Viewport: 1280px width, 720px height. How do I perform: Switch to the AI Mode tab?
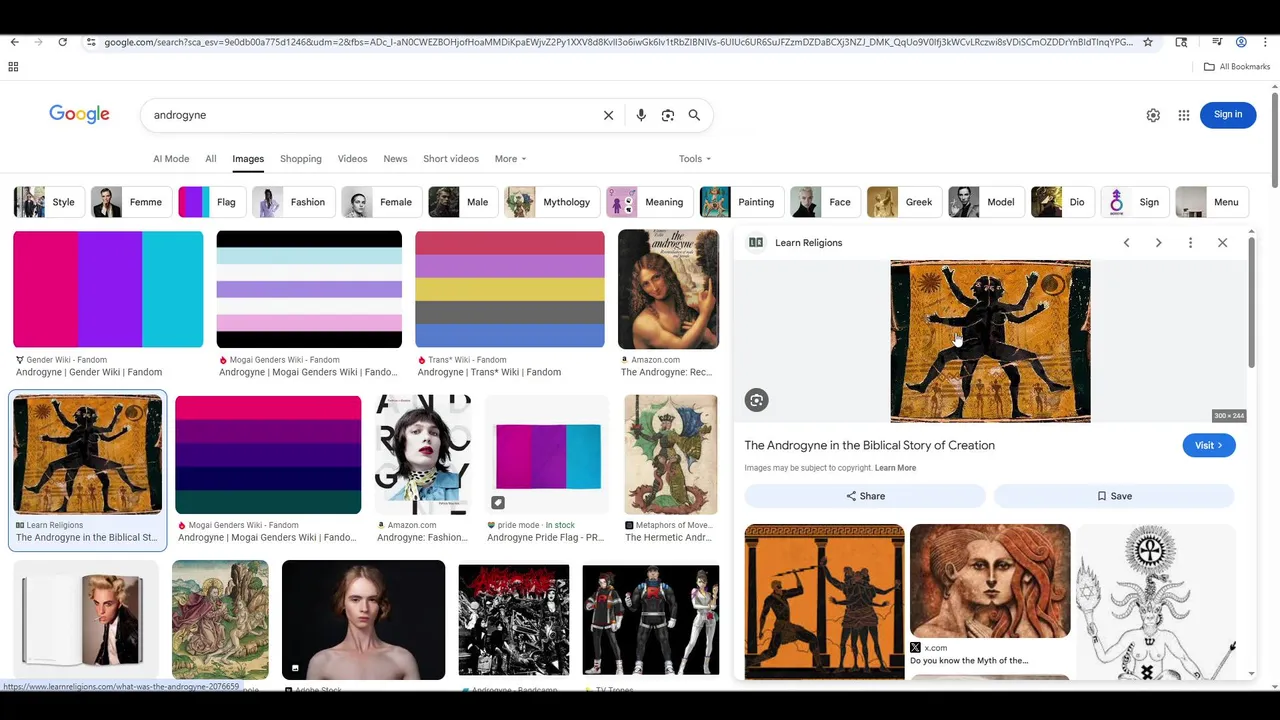click(171, 159)
